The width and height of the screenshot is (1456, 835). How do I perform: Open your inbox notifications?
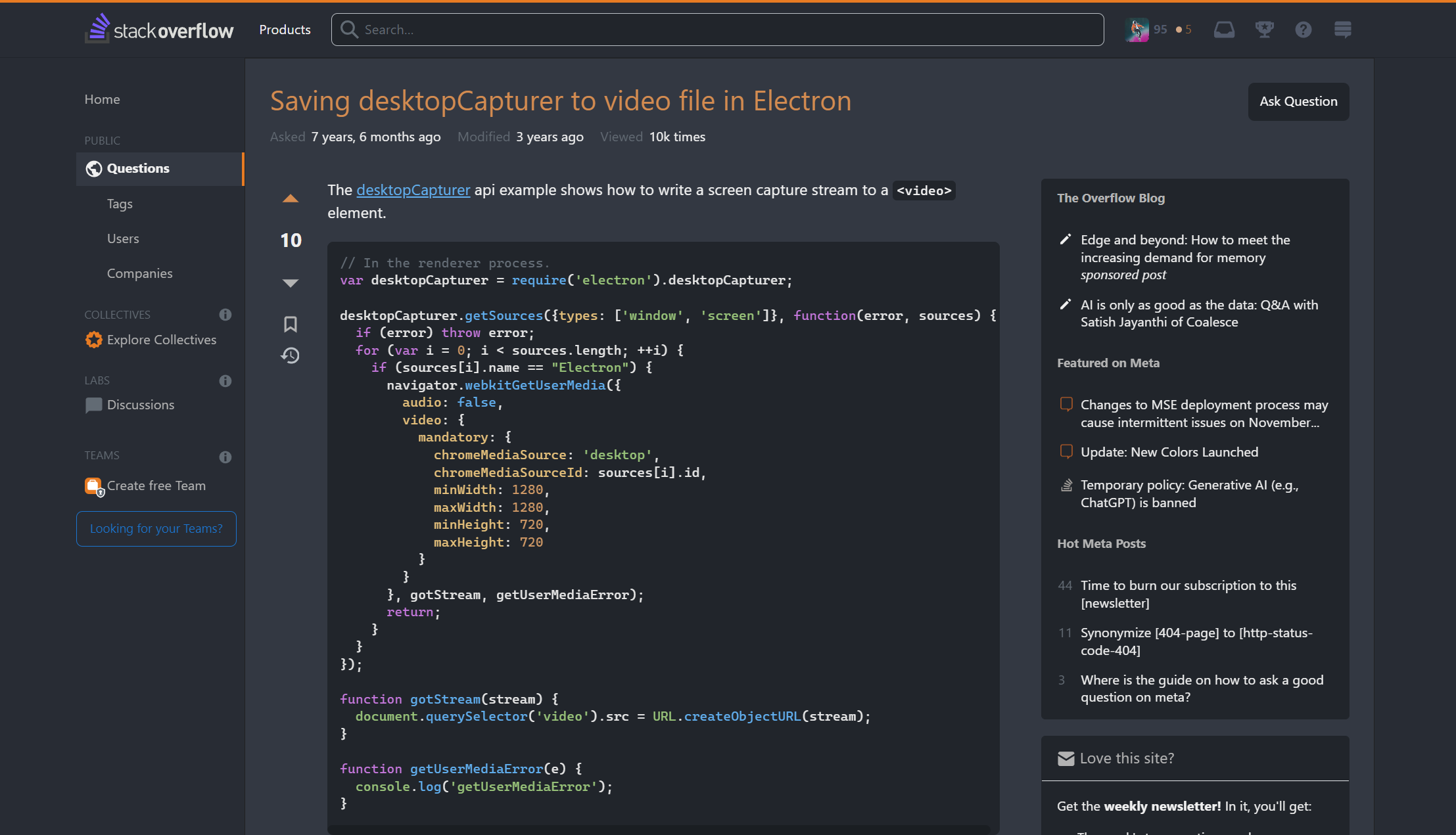click(x=1224, y=30)
